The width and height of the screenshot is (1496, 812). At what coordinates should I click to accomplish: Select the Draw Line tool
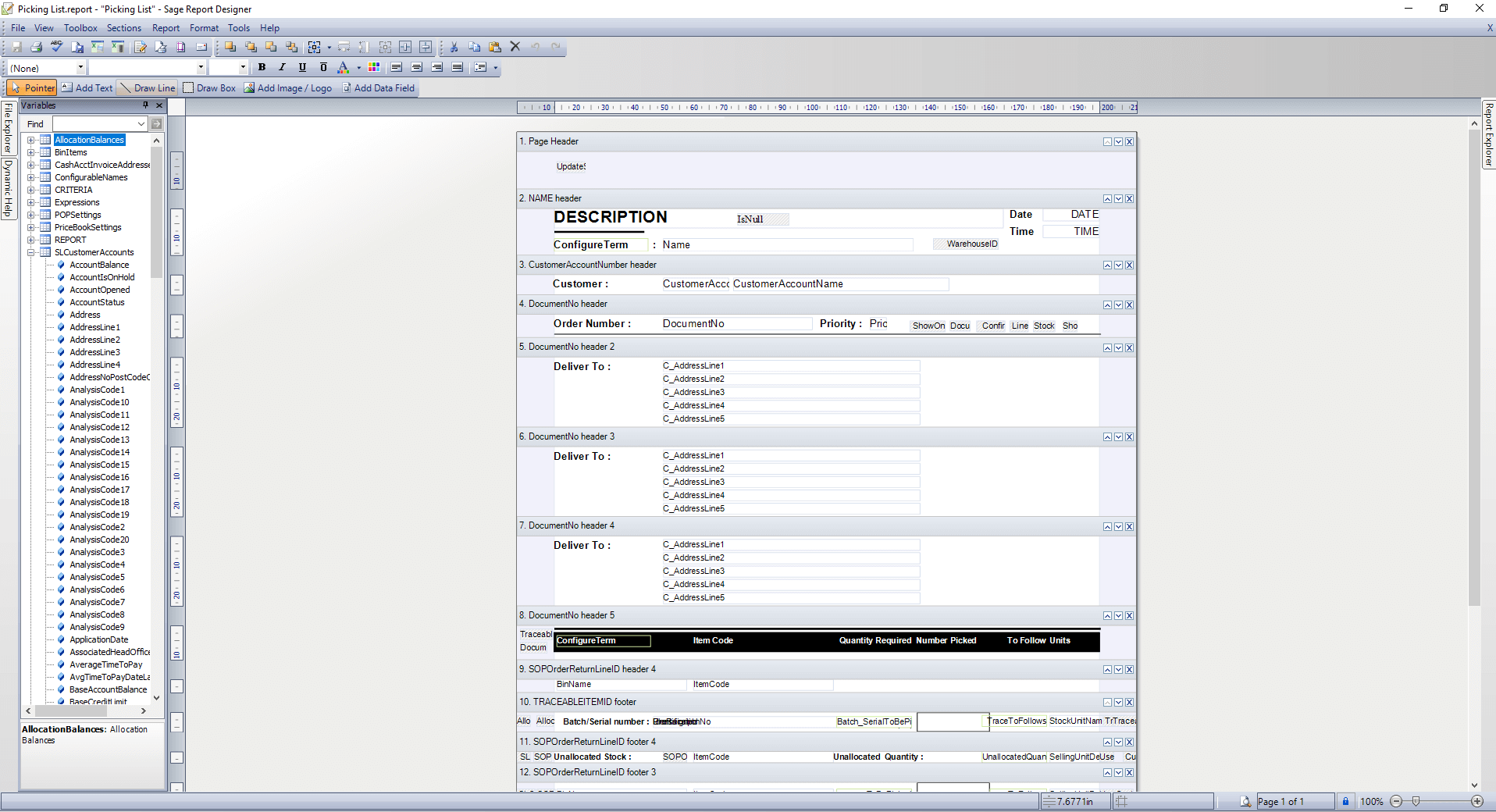coord(147,87)
